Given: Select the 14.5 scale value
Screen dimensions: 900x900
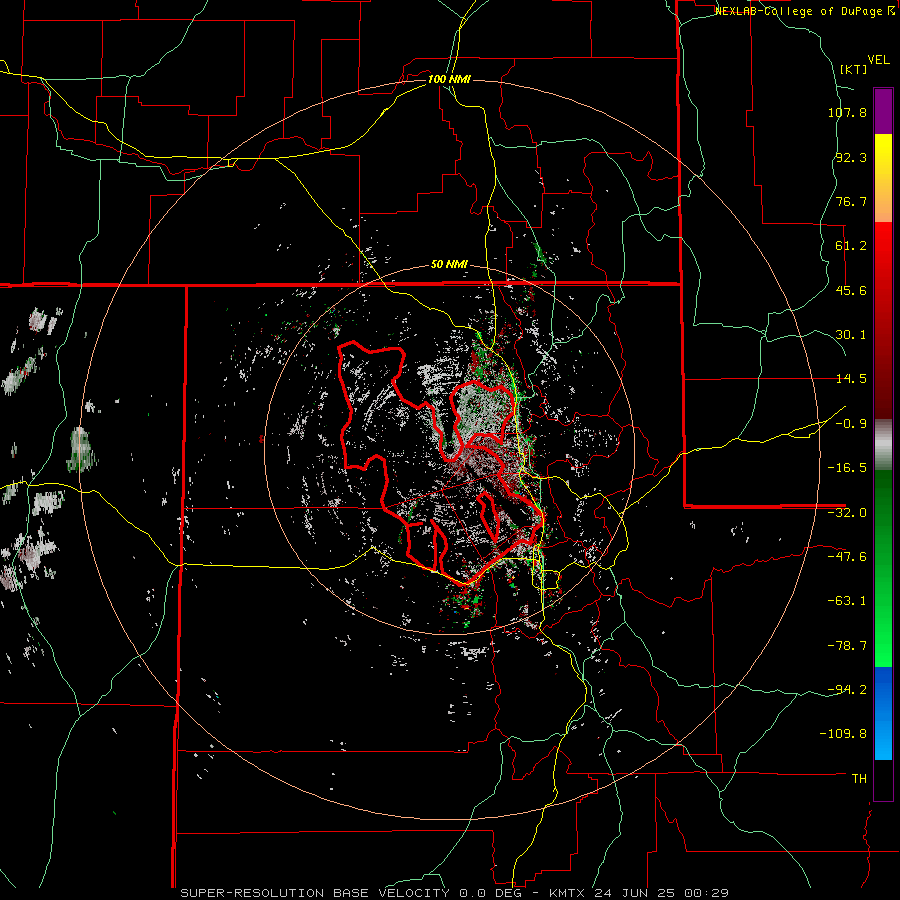Looking at the screenshot, I should (851, 379).
